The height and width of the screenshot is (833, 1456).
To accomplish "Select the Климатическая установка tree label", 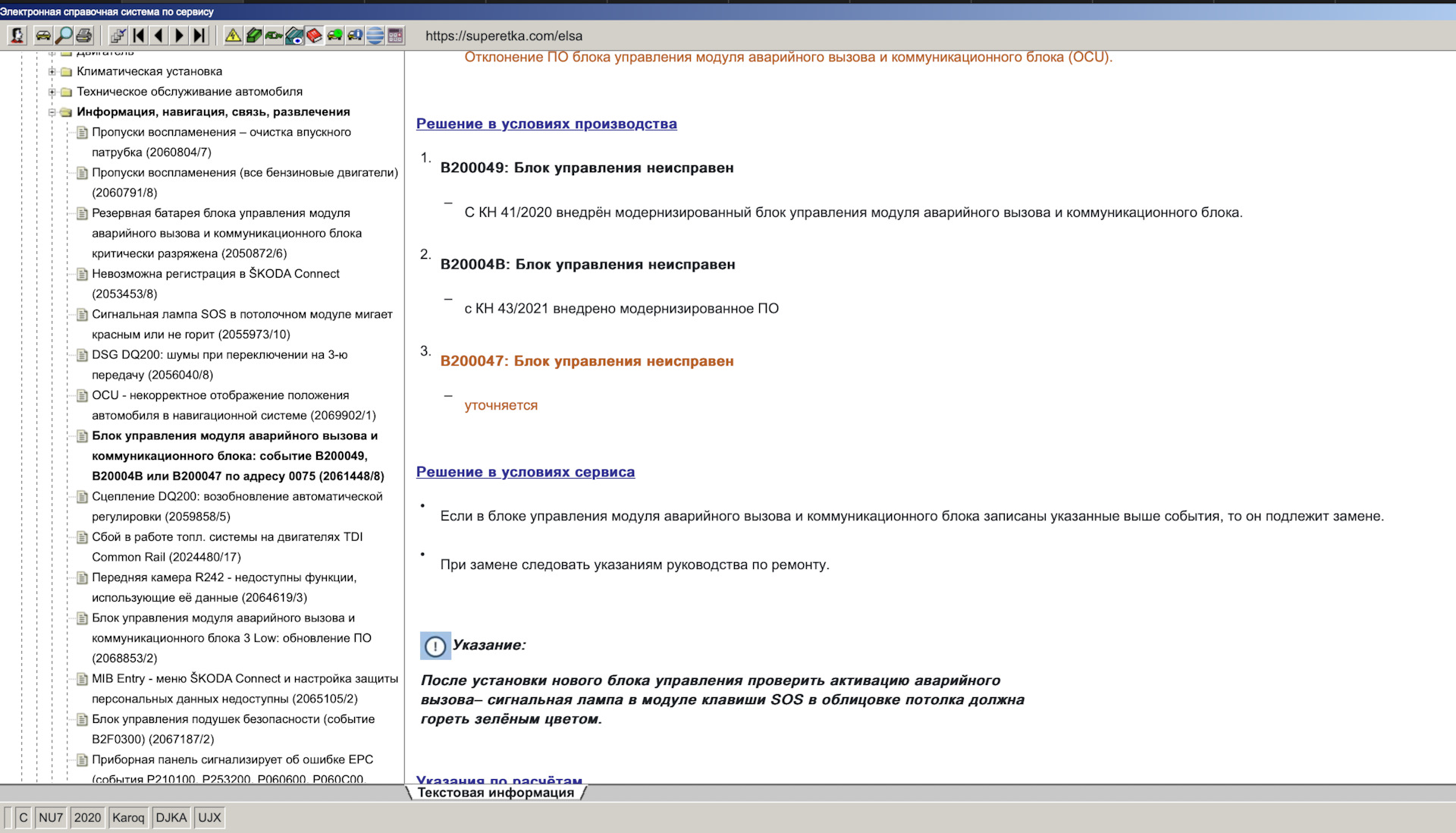I will 149,71.
